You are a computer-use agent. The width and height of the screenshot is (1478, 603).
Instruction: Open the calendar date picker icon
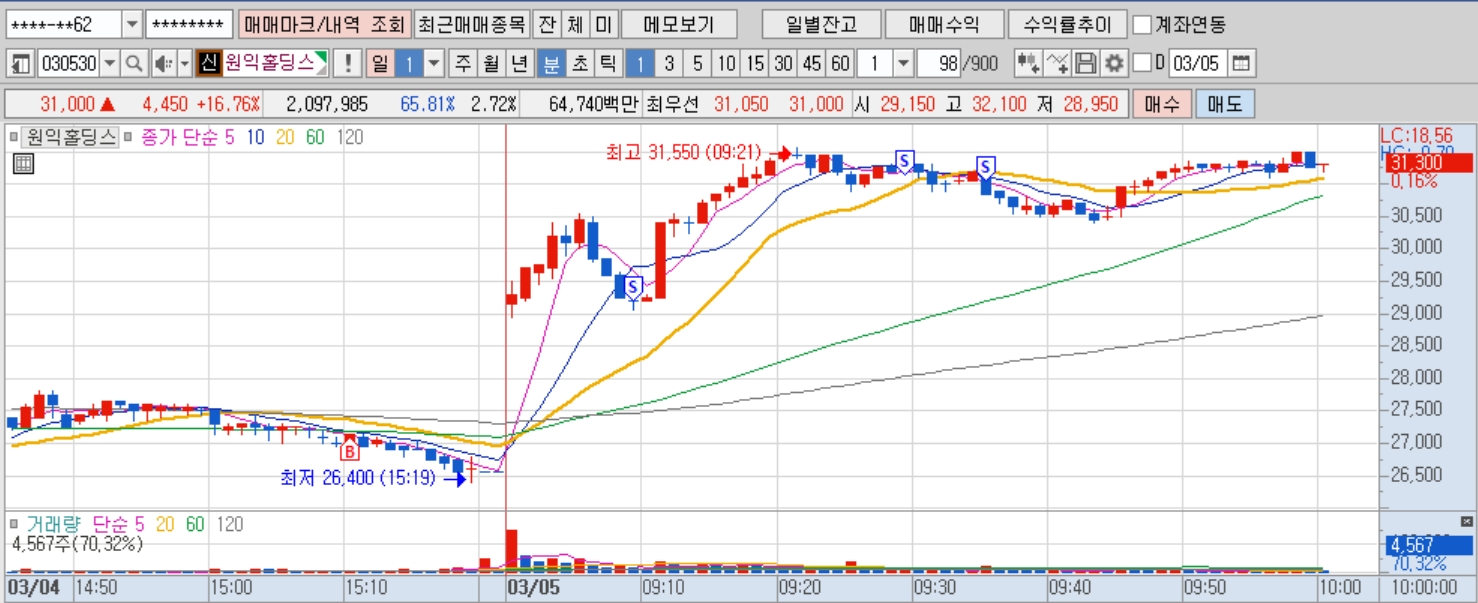pyautogui.click(x=1240, y=64)
